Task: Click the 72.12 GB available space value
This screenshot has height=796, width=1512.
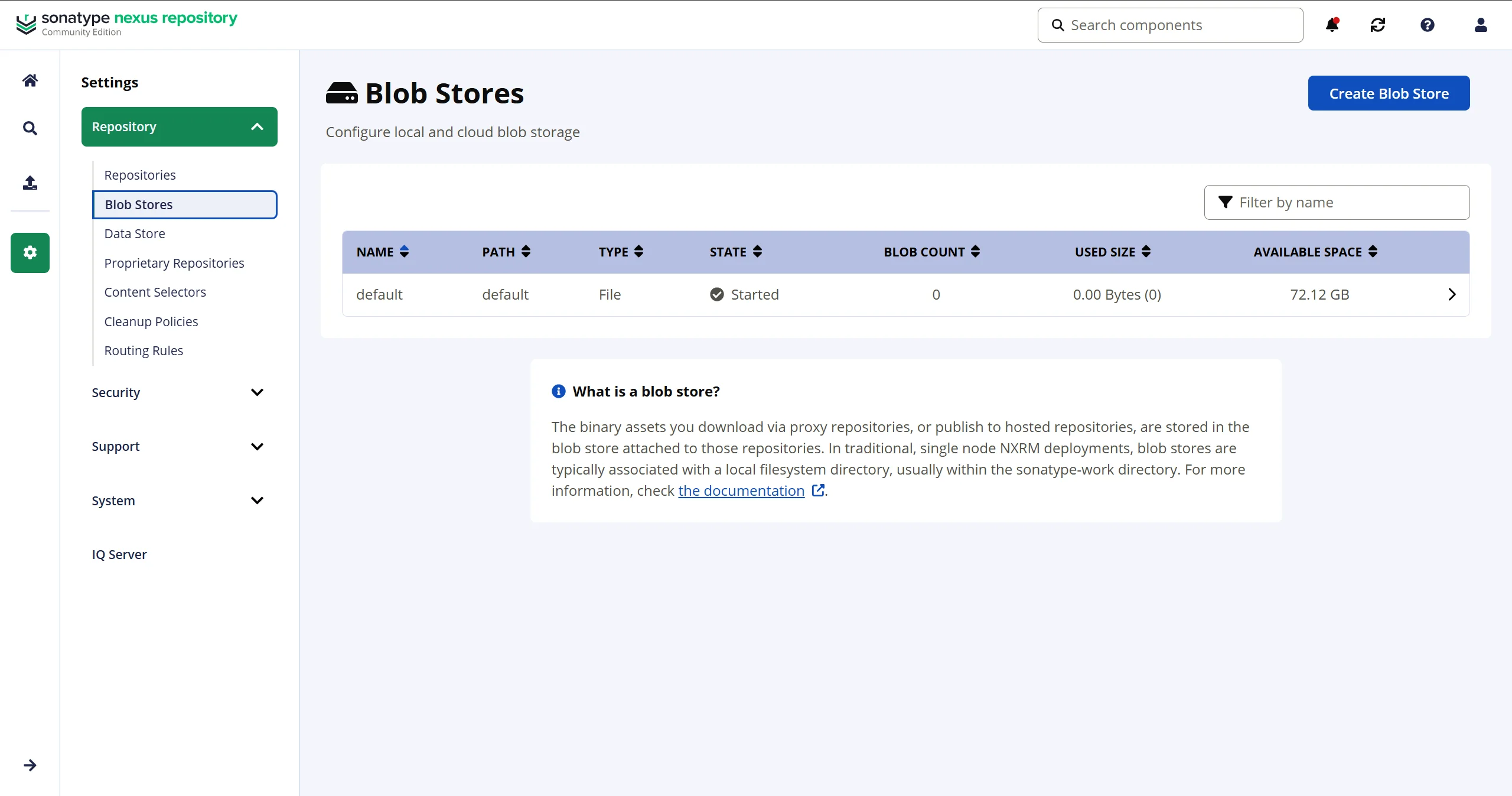Action: tap(1319, 294)
